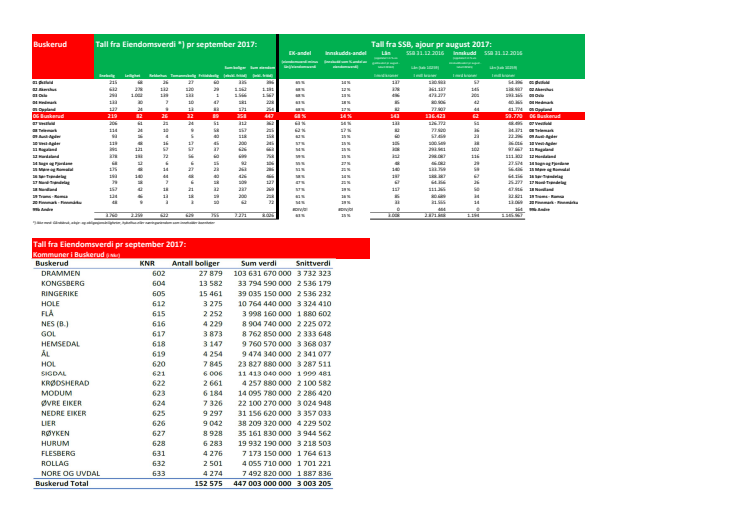Select the Antall boliger value '13 582'
The image size is (746, 527).
pos(210,283)
